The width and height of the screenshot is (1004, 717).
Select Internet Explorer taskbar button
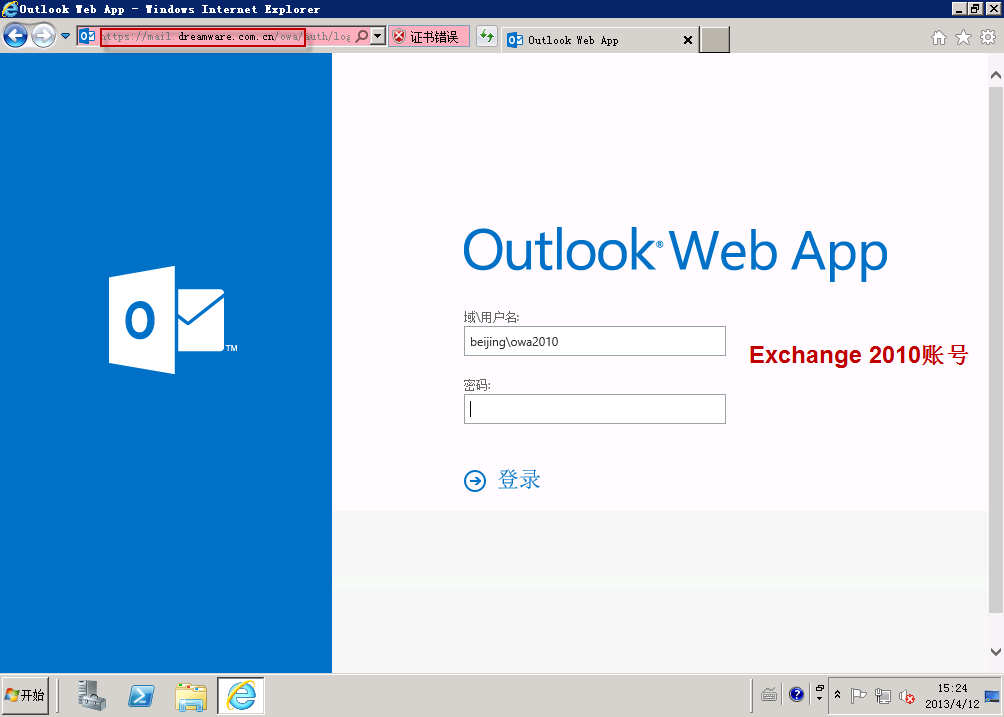[241, 696]
